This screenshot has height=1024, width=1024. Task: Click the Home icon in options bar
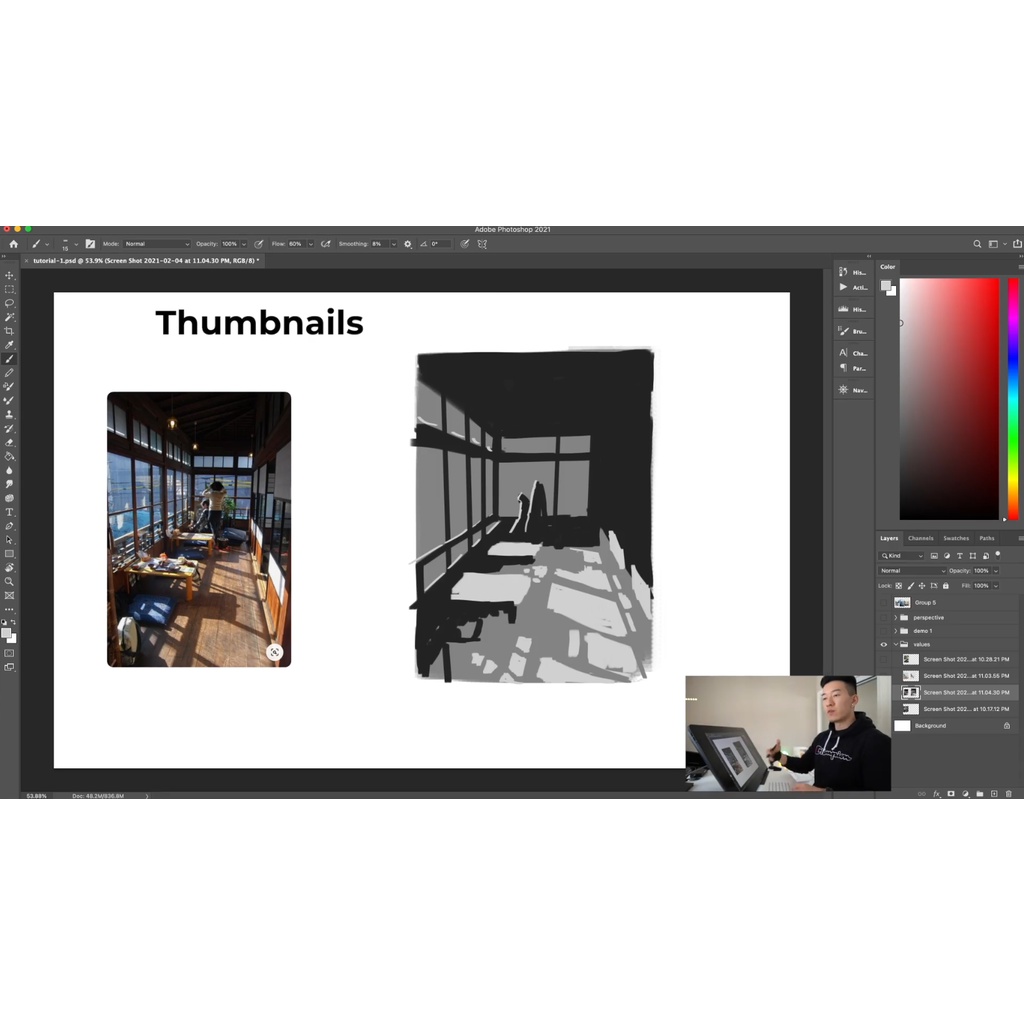14,243
